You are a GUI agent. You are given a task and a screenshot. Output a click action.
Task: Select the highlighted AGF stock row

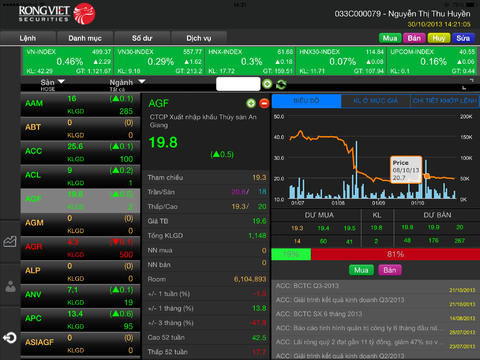click(80, 200)
